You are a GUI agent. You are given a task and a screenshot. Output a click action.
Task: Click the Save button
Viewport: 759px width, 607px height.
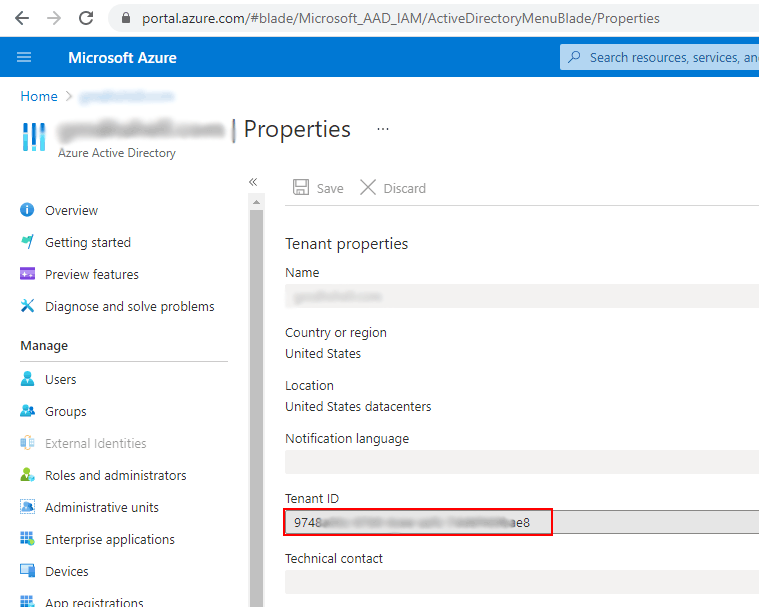[318, 188]
